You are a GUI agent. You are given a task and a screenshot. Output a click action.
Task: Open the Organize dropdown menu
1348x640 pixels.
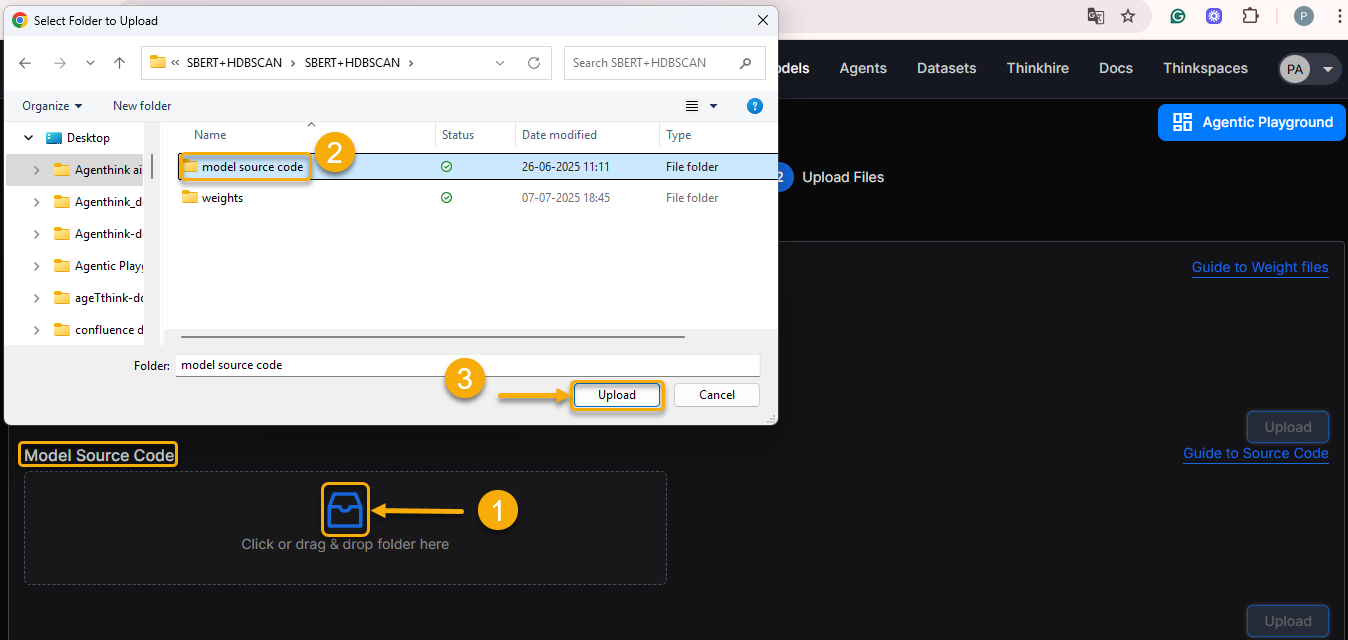pyautogui.click(x=52, y=106)
